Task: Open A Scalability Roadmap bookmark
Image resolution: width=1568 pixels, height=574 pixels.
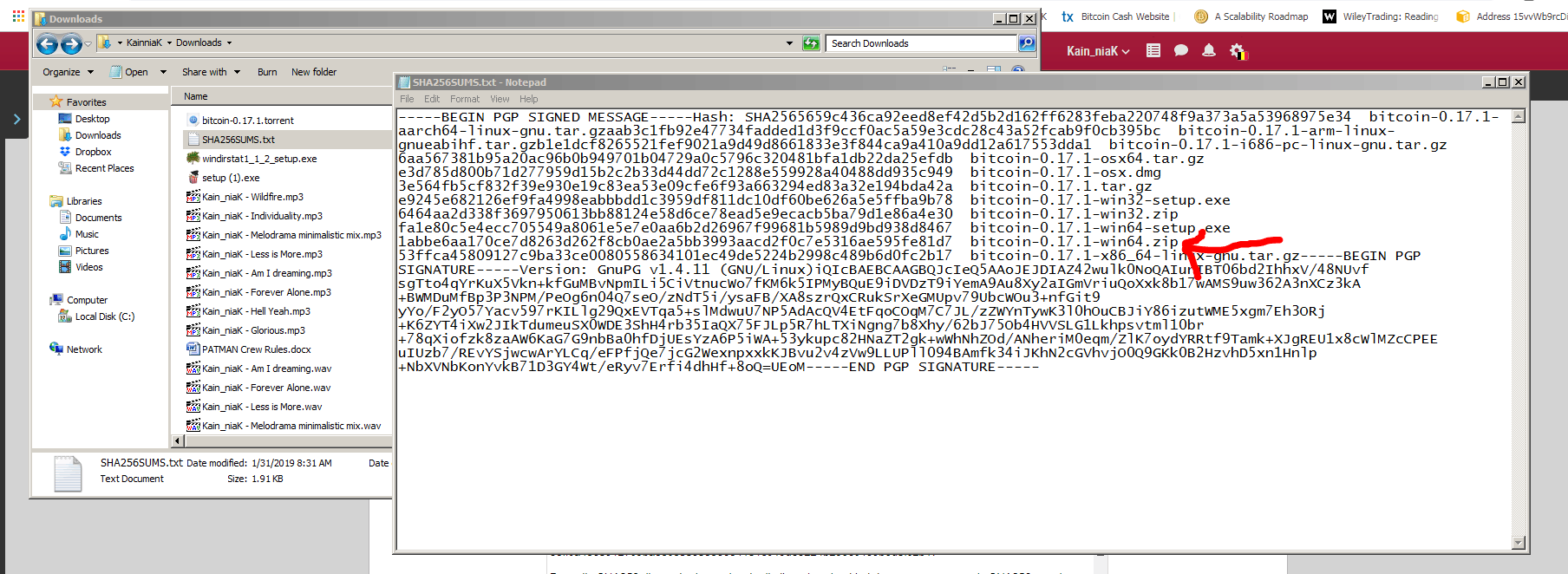Action: [1251, 16]
